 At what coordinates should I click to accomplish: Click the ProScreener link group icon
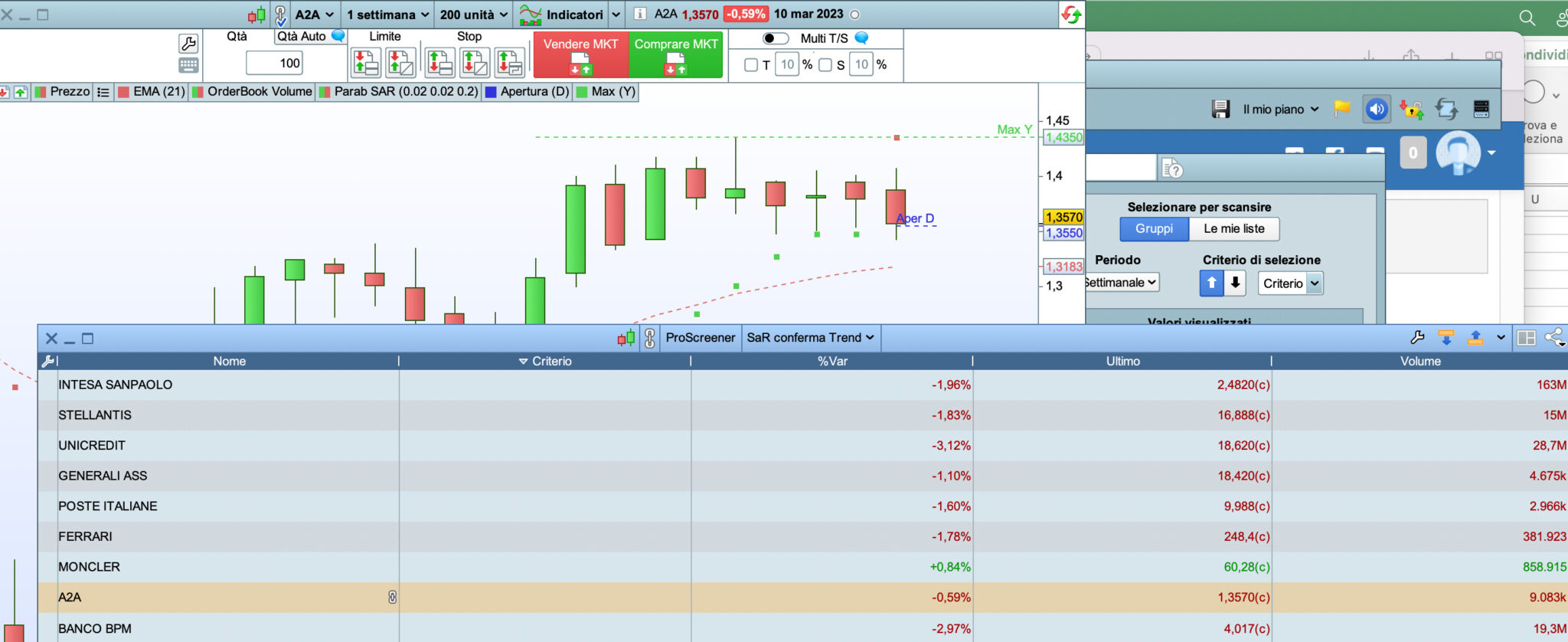tap(649, 338)
